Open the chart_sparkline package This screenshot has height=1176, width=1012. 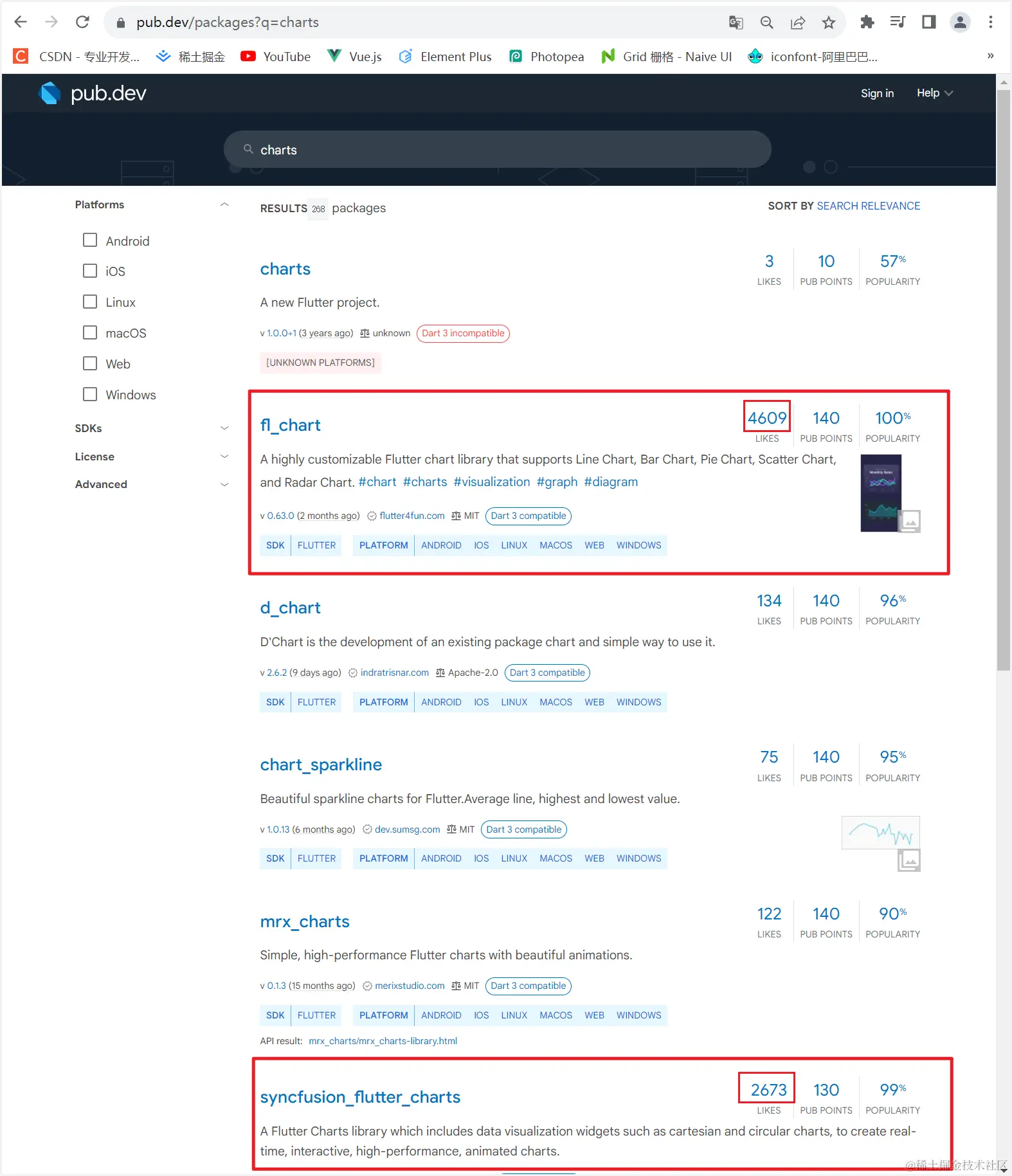(321, 764)
